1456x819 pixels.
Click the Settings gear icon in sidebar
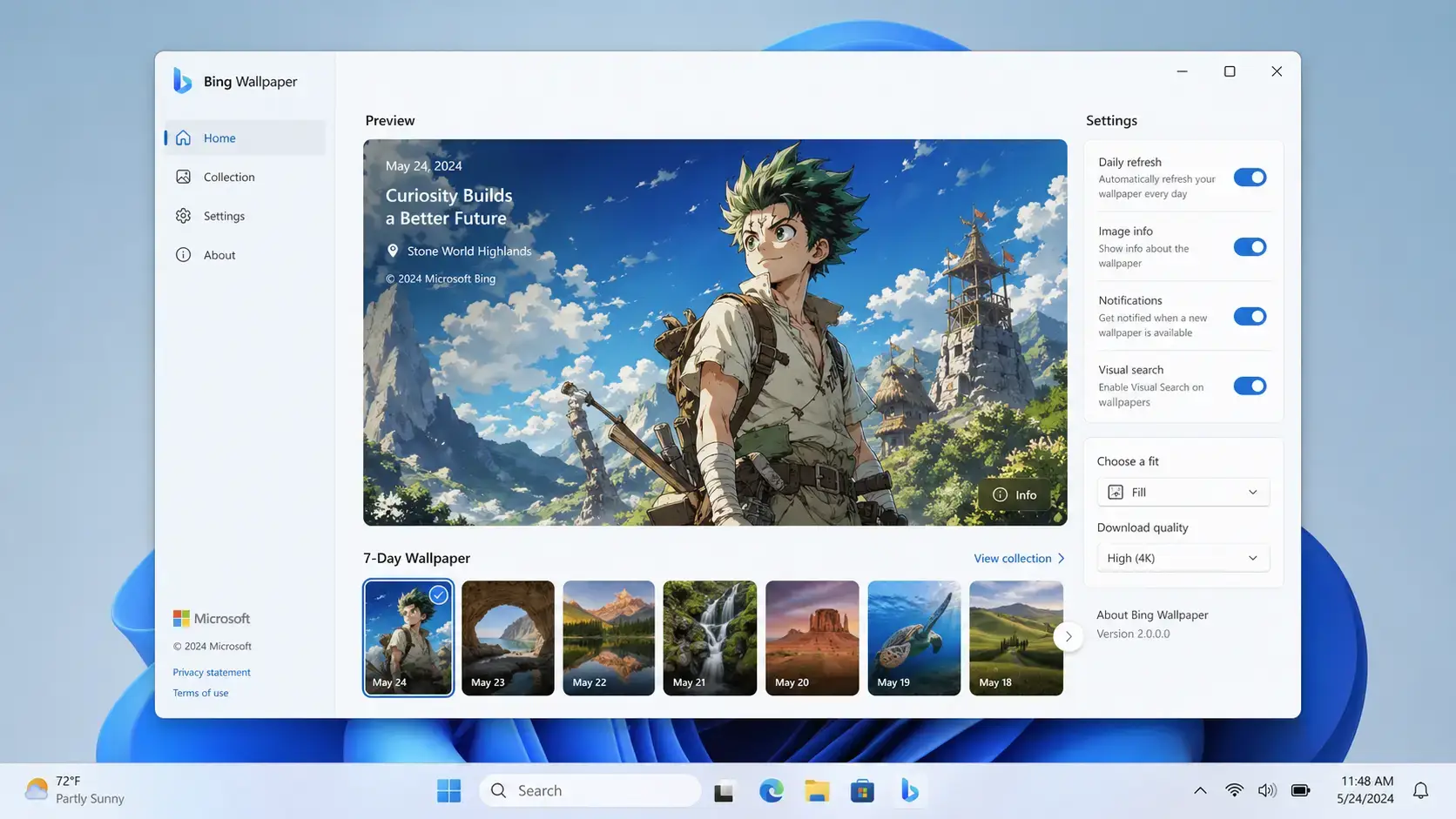coord(183,216)
